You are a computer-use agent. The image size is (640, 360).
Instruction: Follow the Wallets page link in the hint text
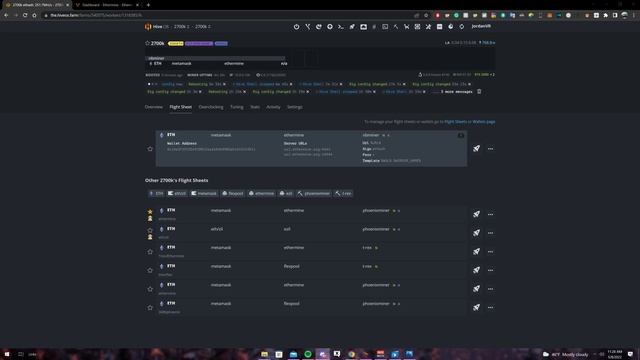[484, 122]
